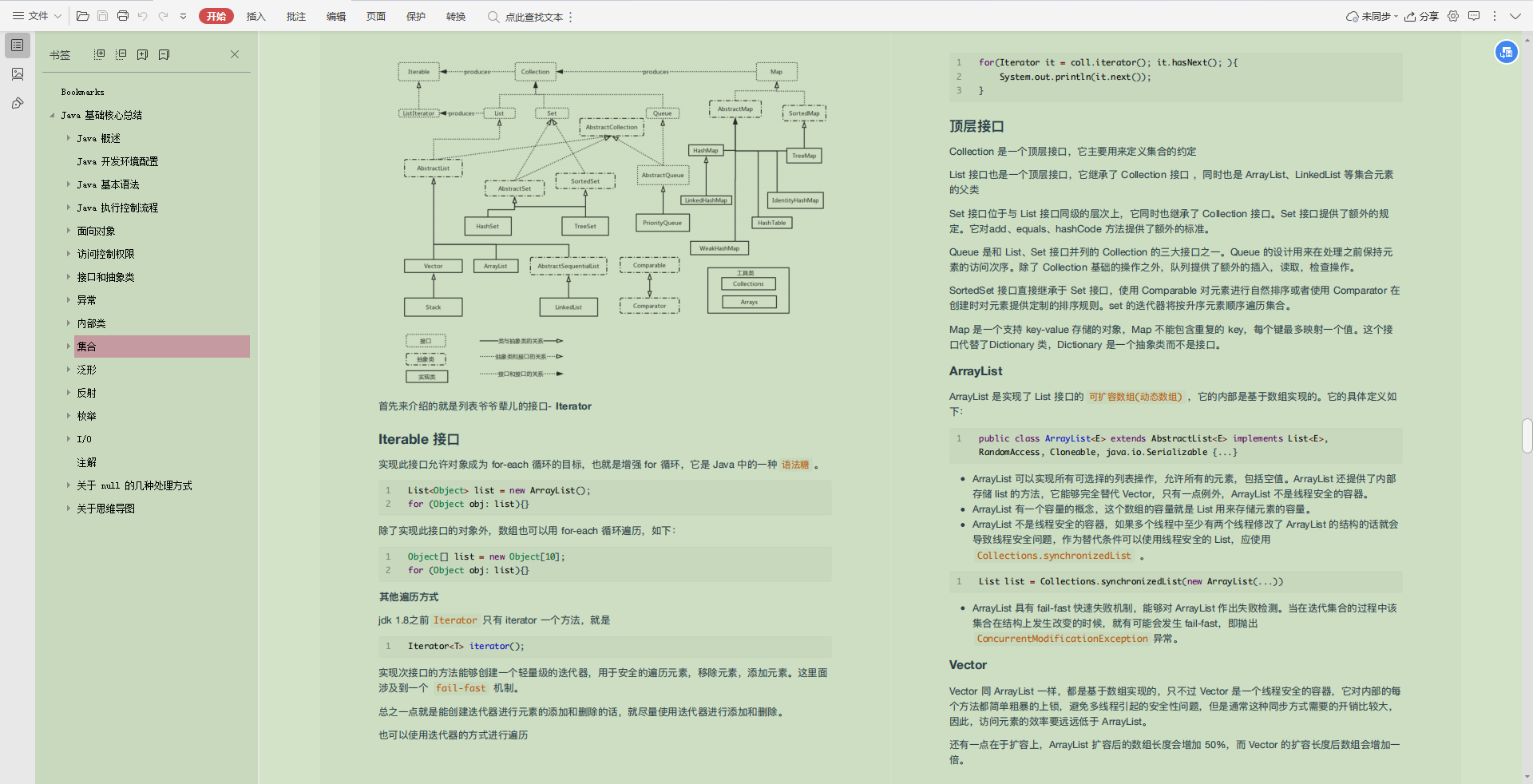Viewport: 1533px width, 784px height.
Task: Click the fail-fast inline code in left page
Action: [x=461, y=688]
